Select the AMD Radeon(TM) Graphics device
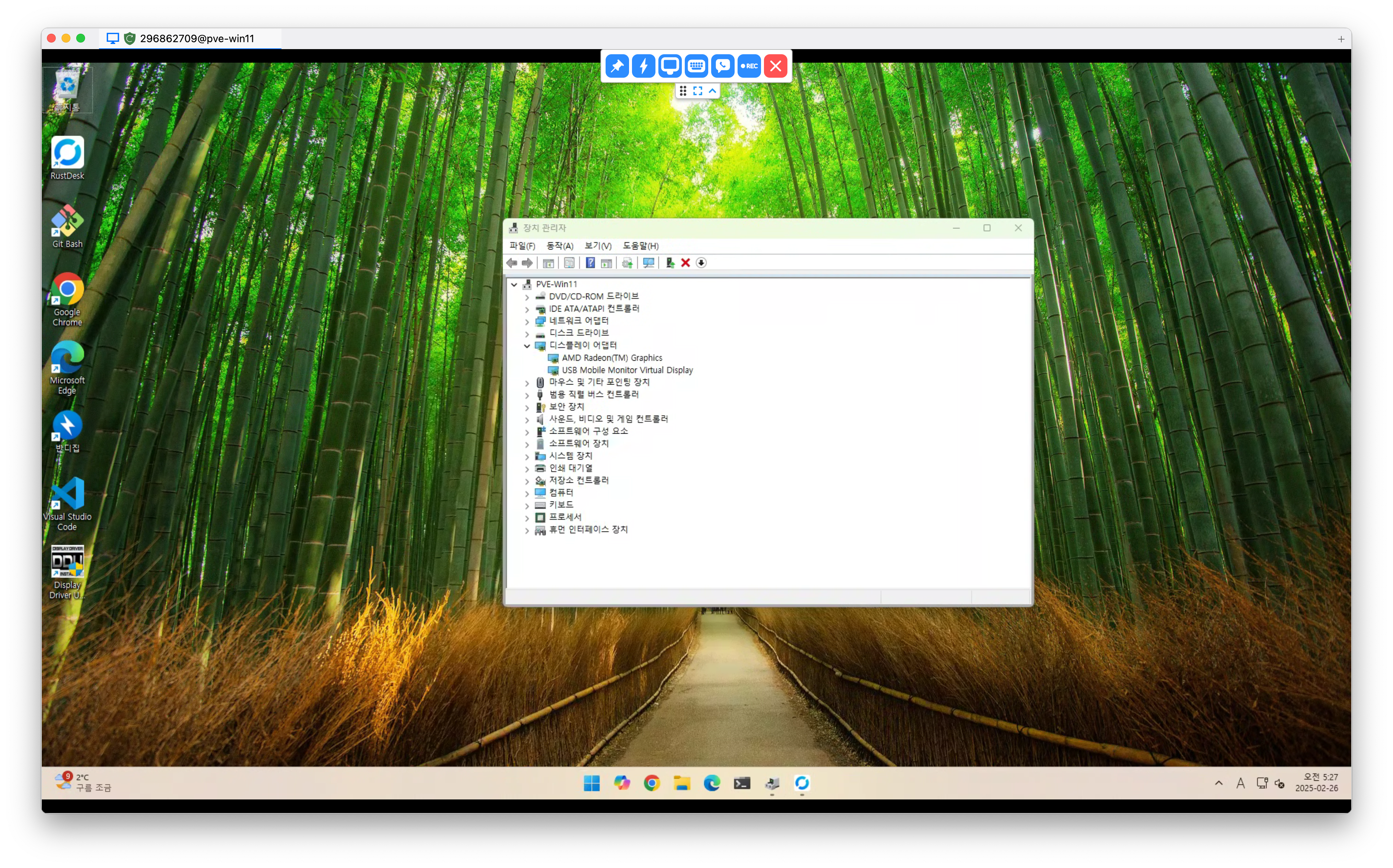1393x868 pixels. click(x=611, y=358)
